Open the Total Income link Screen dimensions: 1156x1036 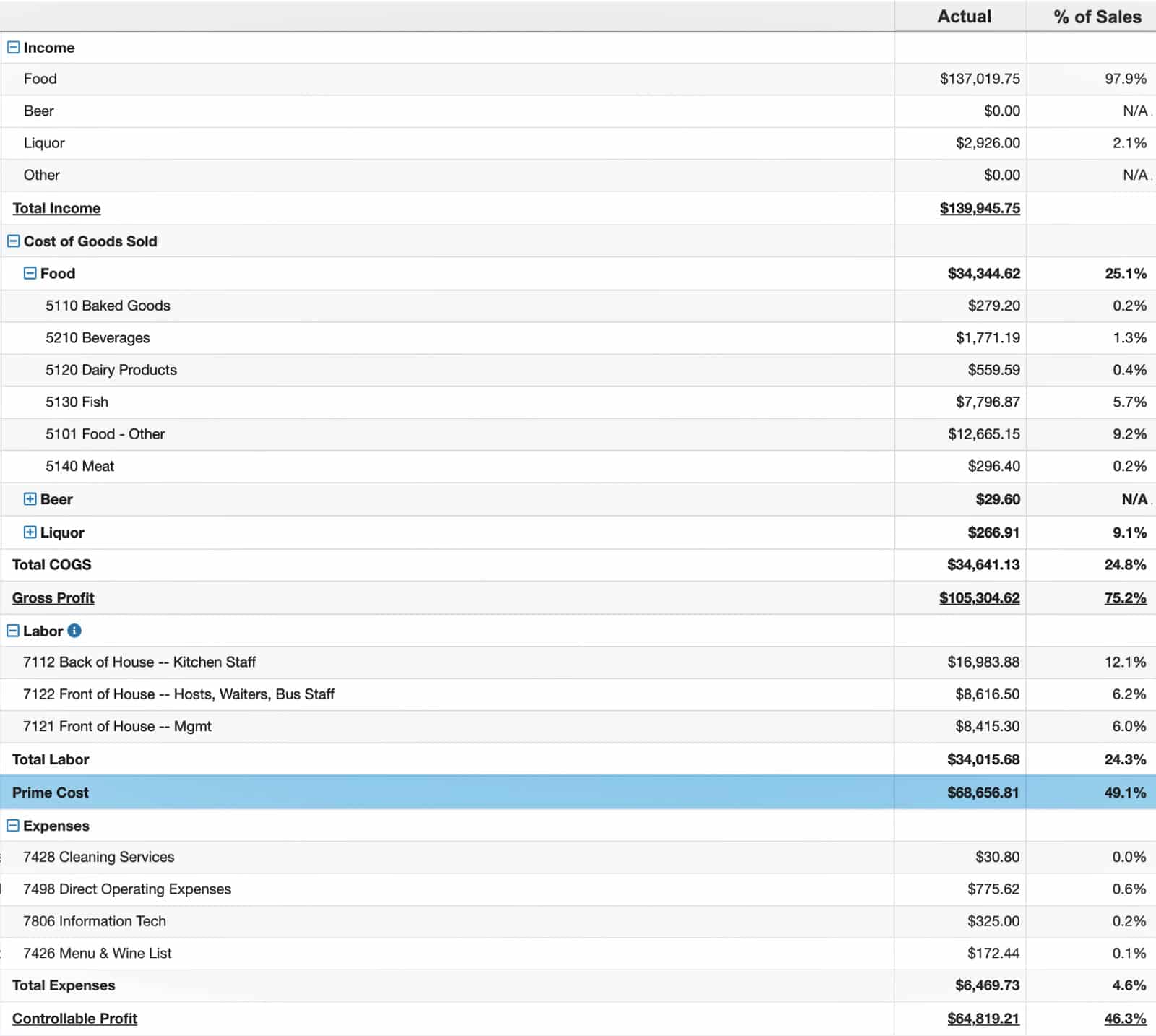pyautogui.click(x=56, y=208)
